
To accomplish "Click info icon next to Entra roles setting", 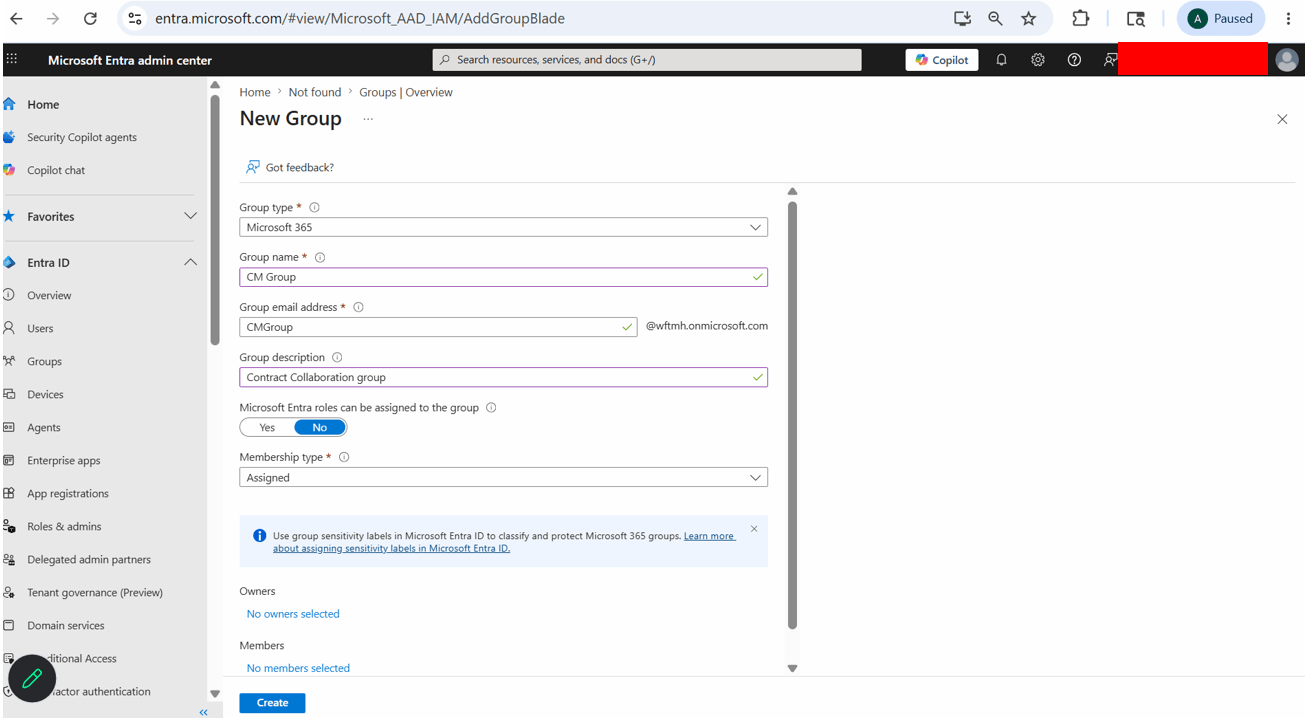I will [x=491, y=407].
